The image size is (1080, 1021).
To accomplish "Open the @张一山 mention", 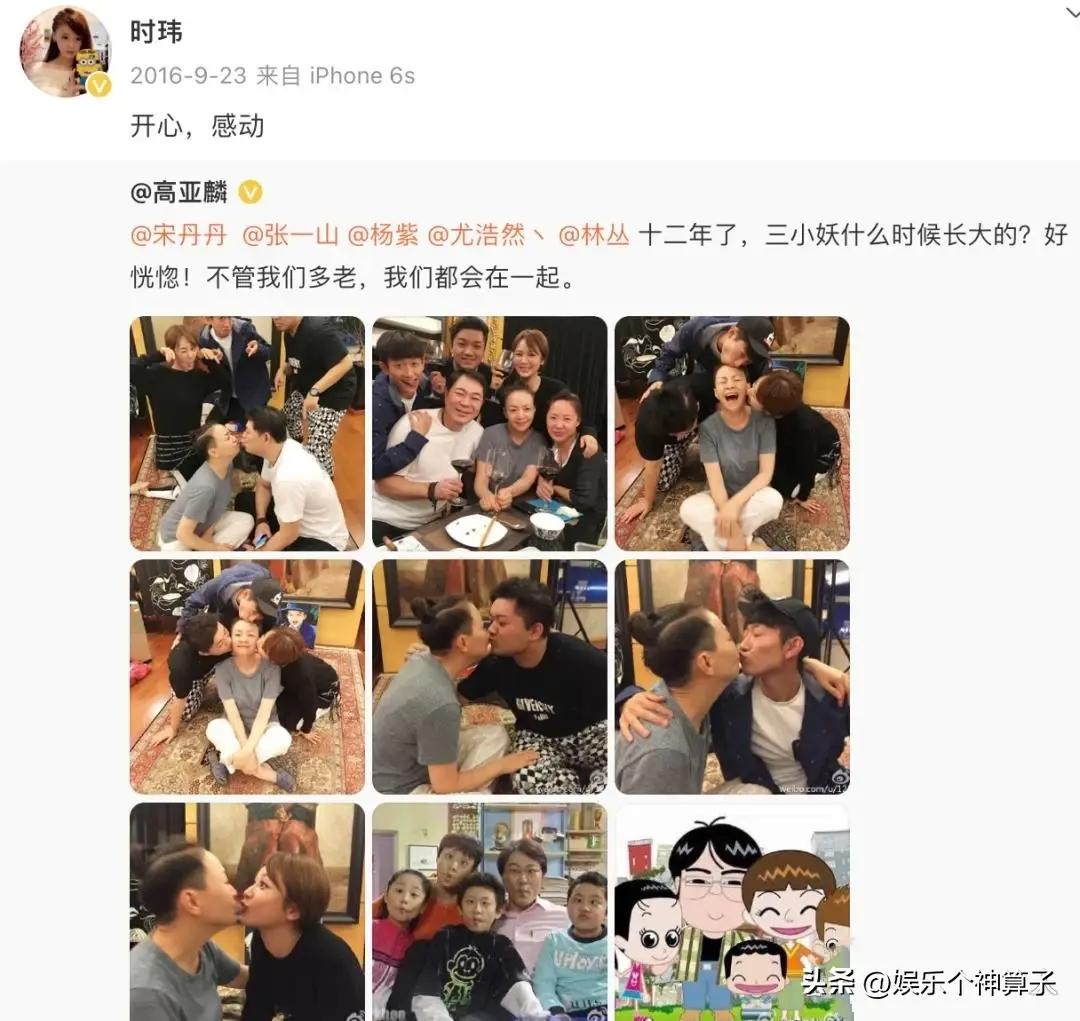I will coord(290,235).
